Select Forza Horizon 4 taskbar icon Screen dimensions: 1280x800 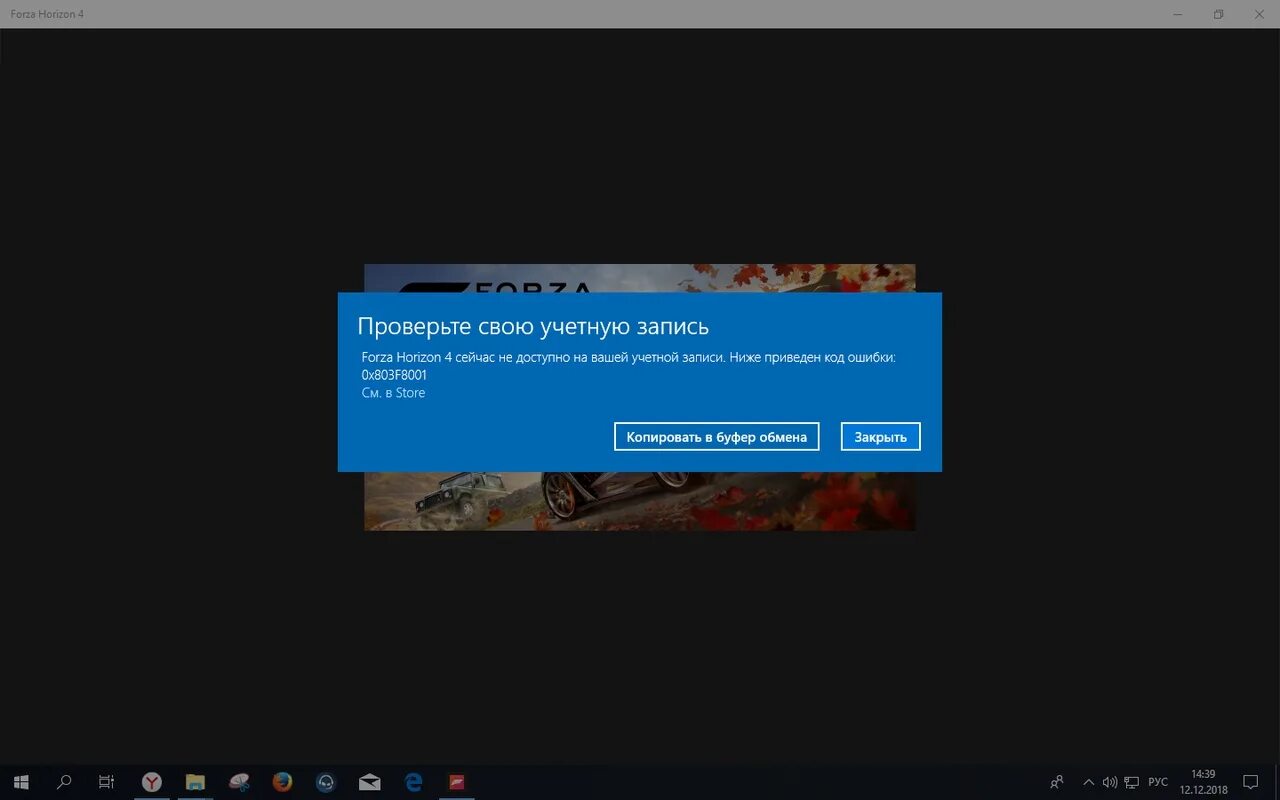457,782
